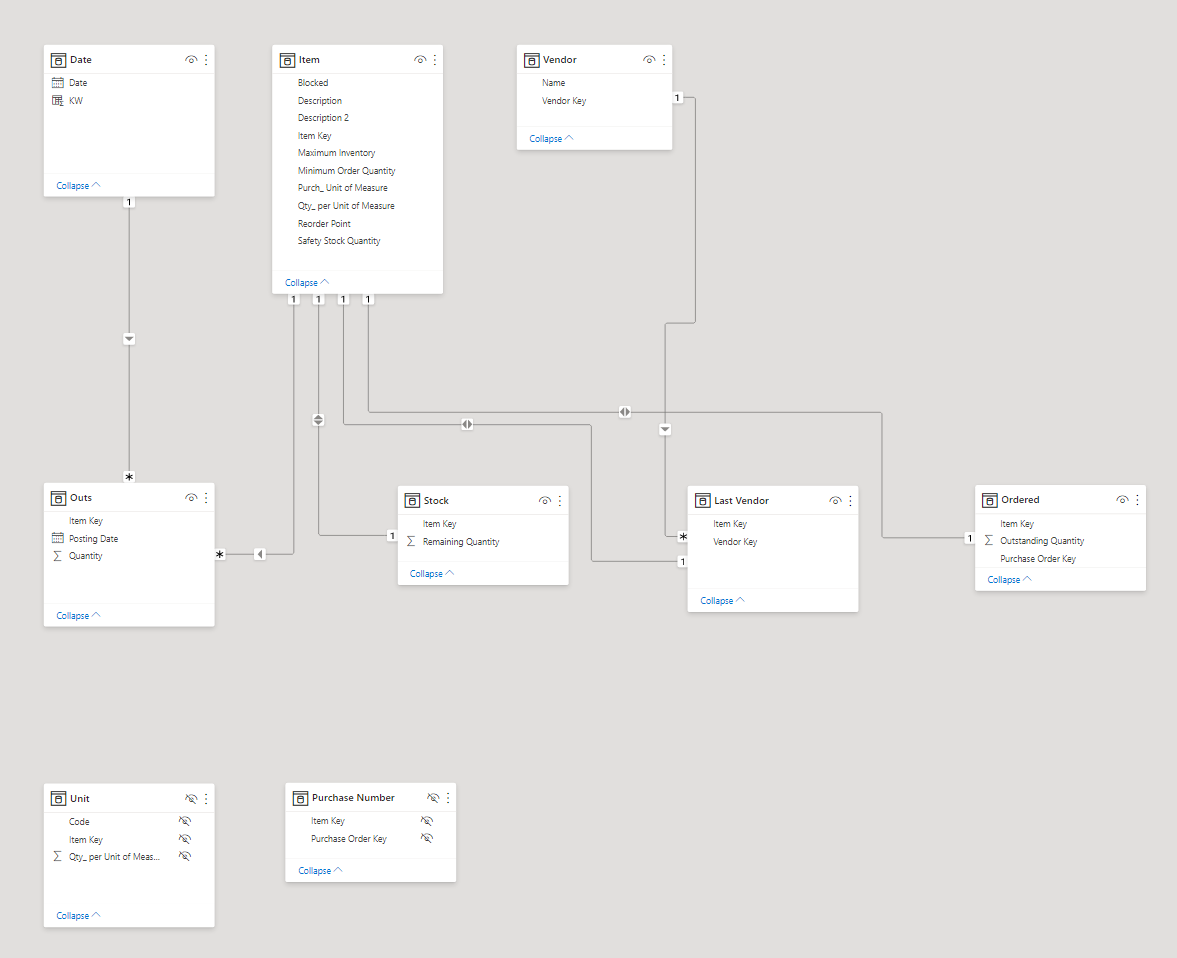Select the Item-to-Outs relationship direction arrow
Screen dimensions: 1177x958
(x=260, y=554)
